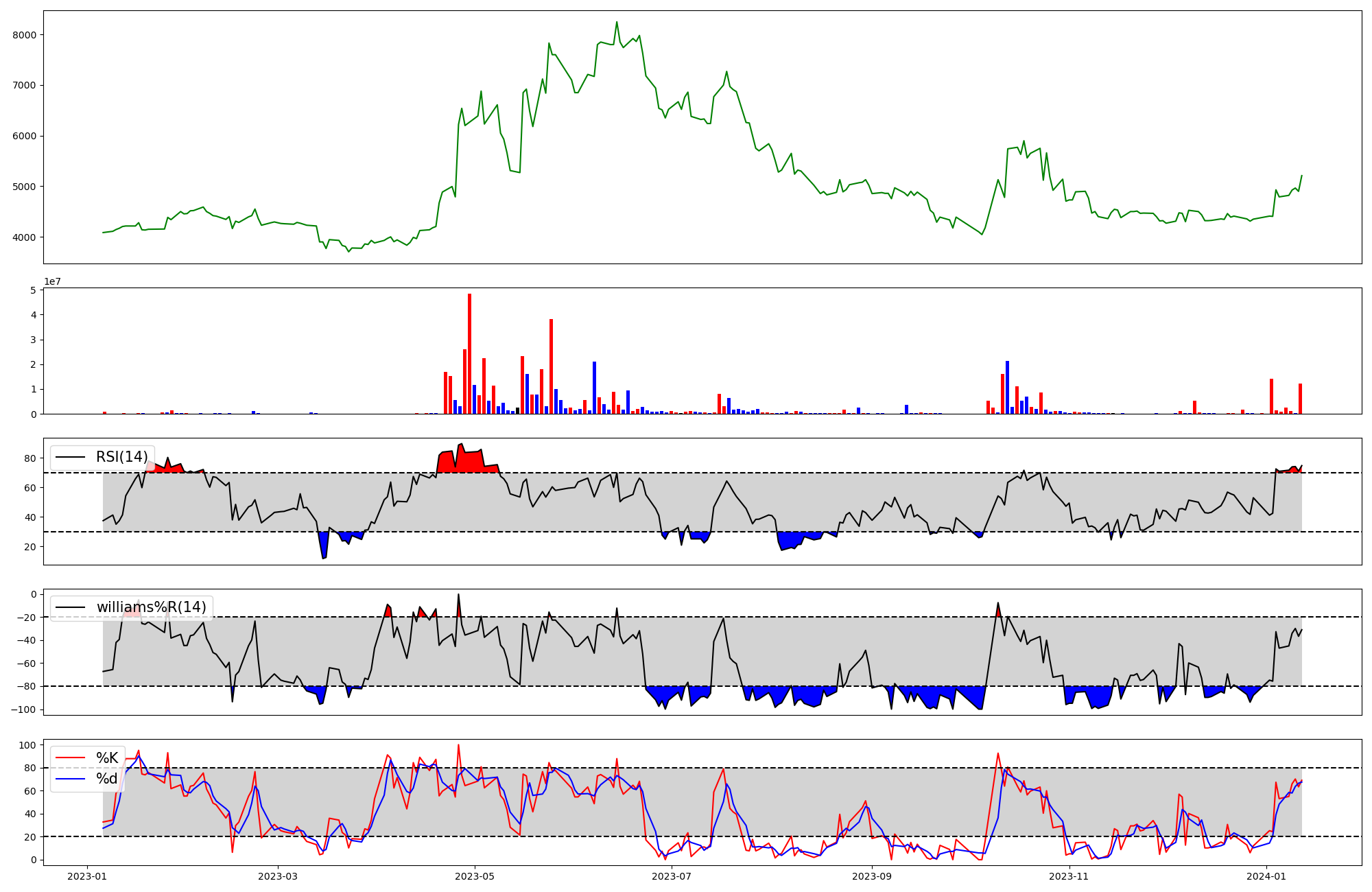Click the red line sample beside %K
This screenshot has height=892, width=1372.
coord(71,758)
